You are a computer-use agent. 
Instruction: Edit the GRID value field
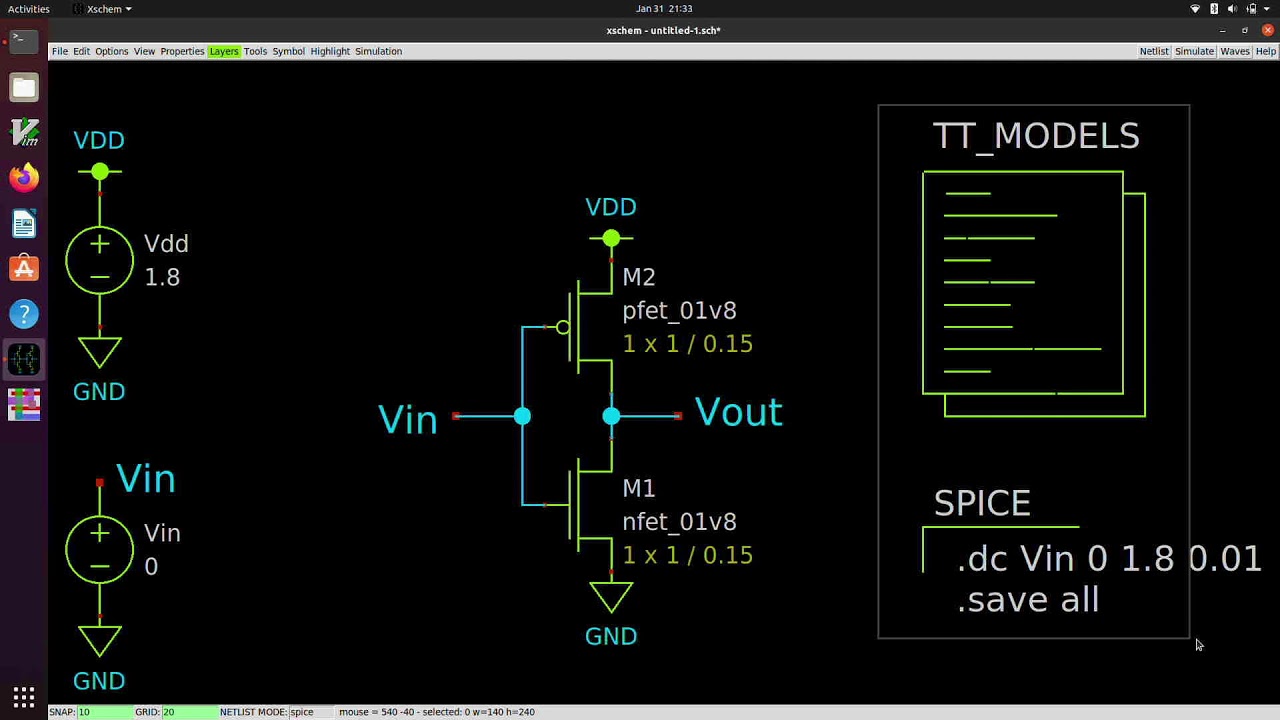(189, 712)
